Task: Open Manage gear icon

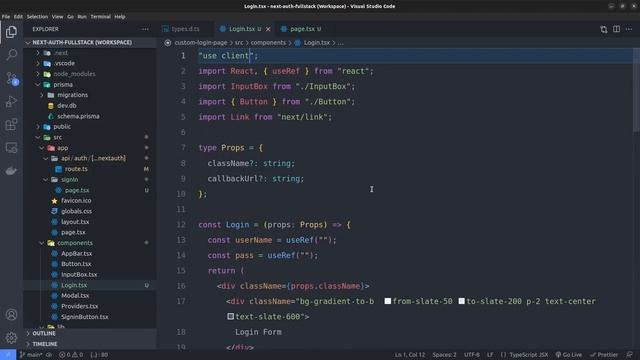Action: 11,338
